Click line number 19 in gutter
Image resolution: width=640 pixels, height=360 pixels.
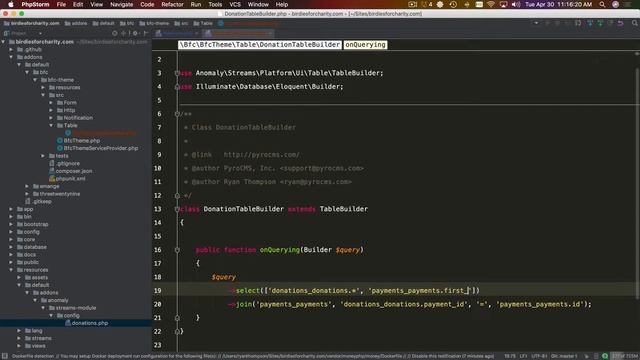[x=158, y=291]
